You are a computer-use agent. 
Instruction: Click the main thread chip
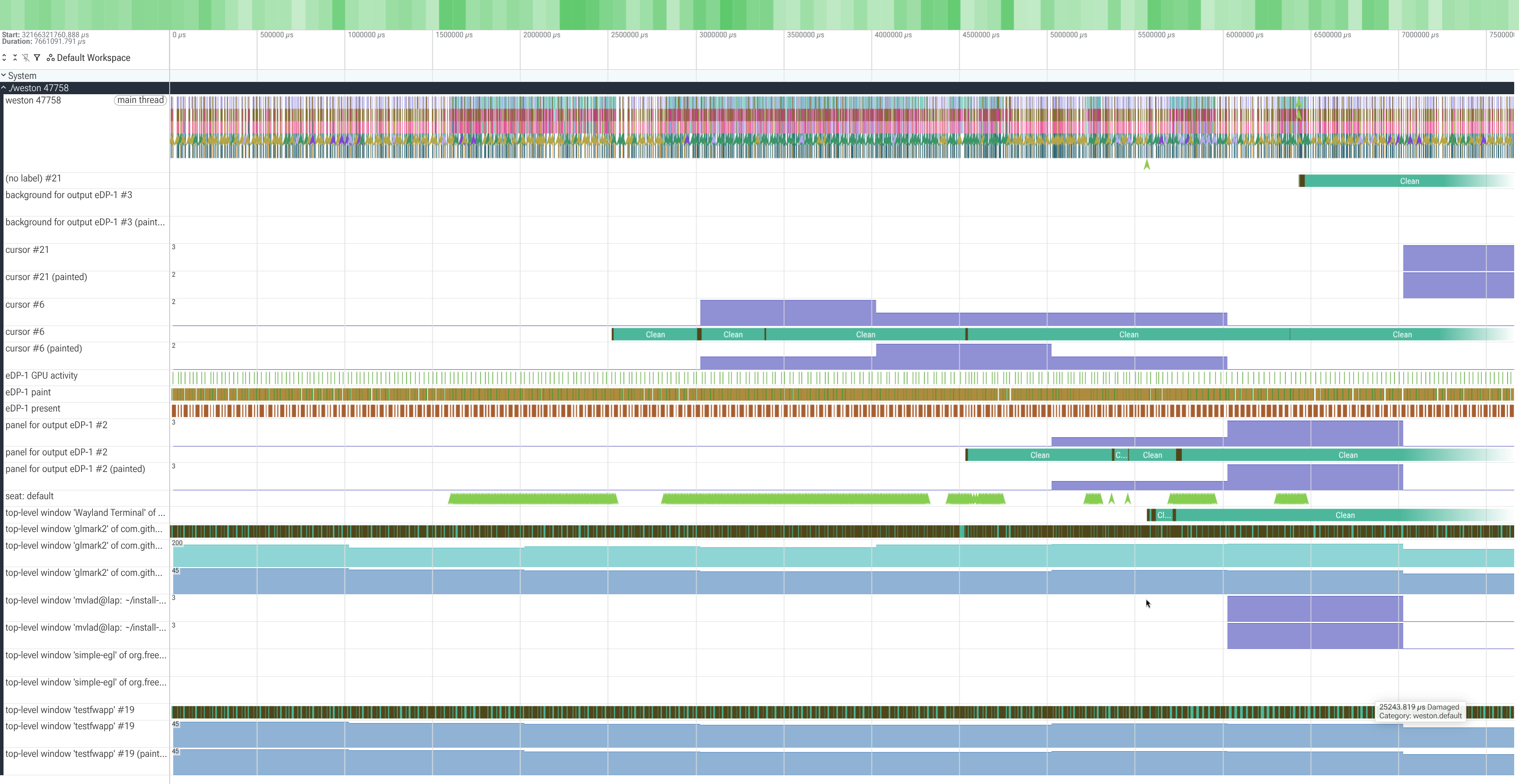tap(140, 100)
